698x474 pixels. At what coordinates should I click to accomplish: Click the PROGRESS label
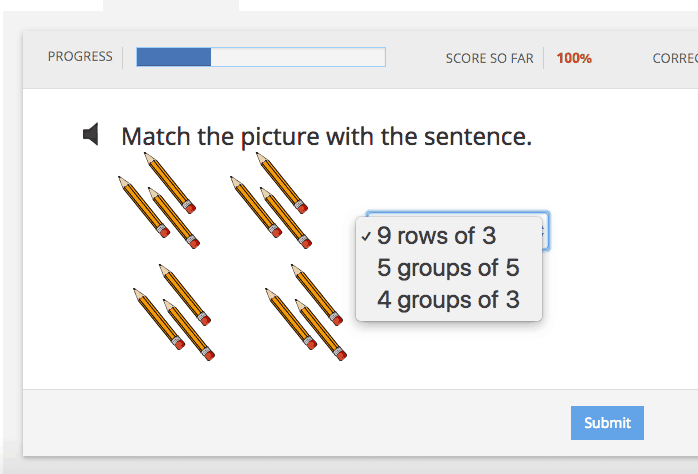80,57
